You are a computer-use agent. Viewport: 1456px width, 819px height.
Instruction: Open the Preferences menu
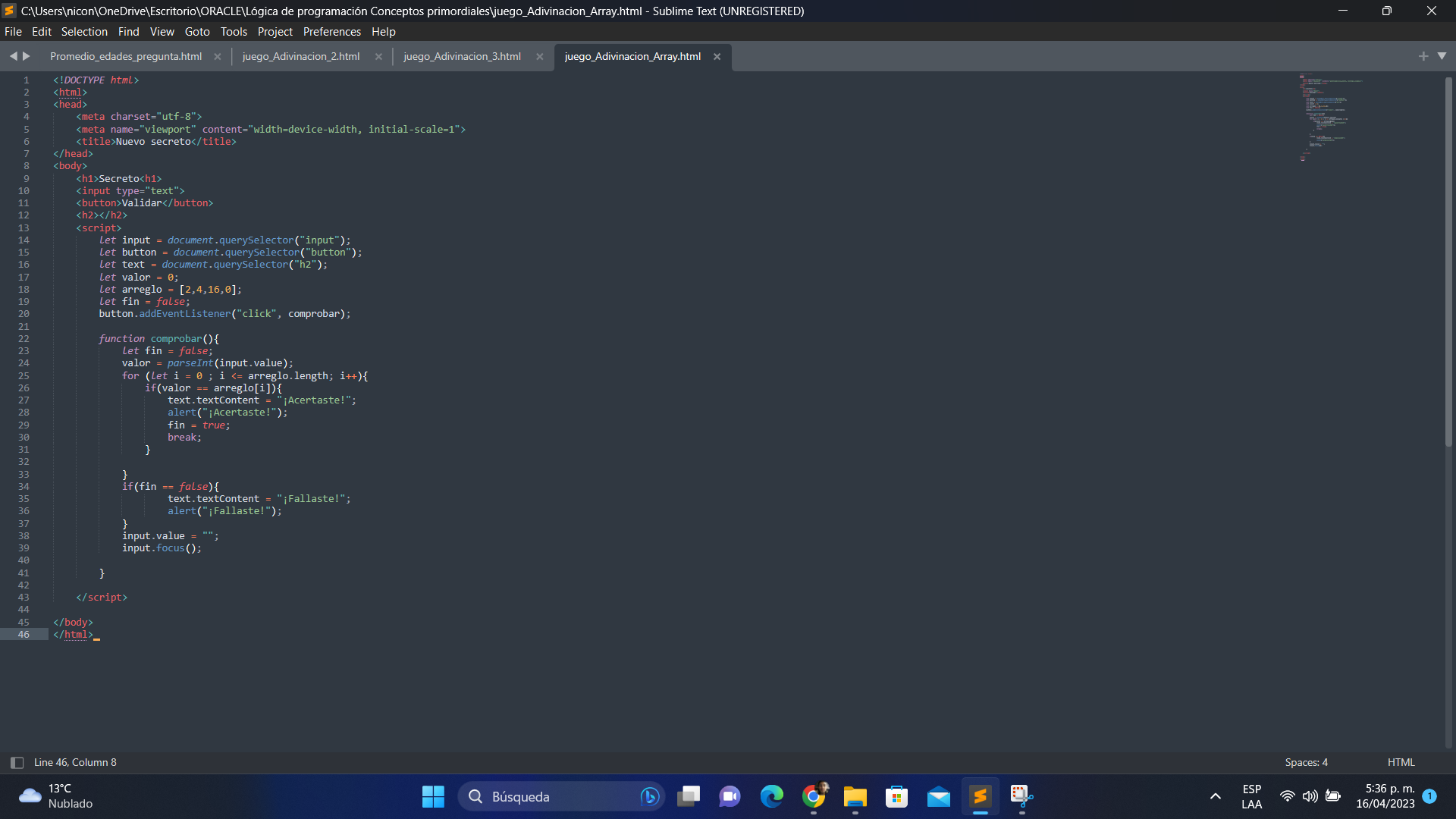point(331,32)
